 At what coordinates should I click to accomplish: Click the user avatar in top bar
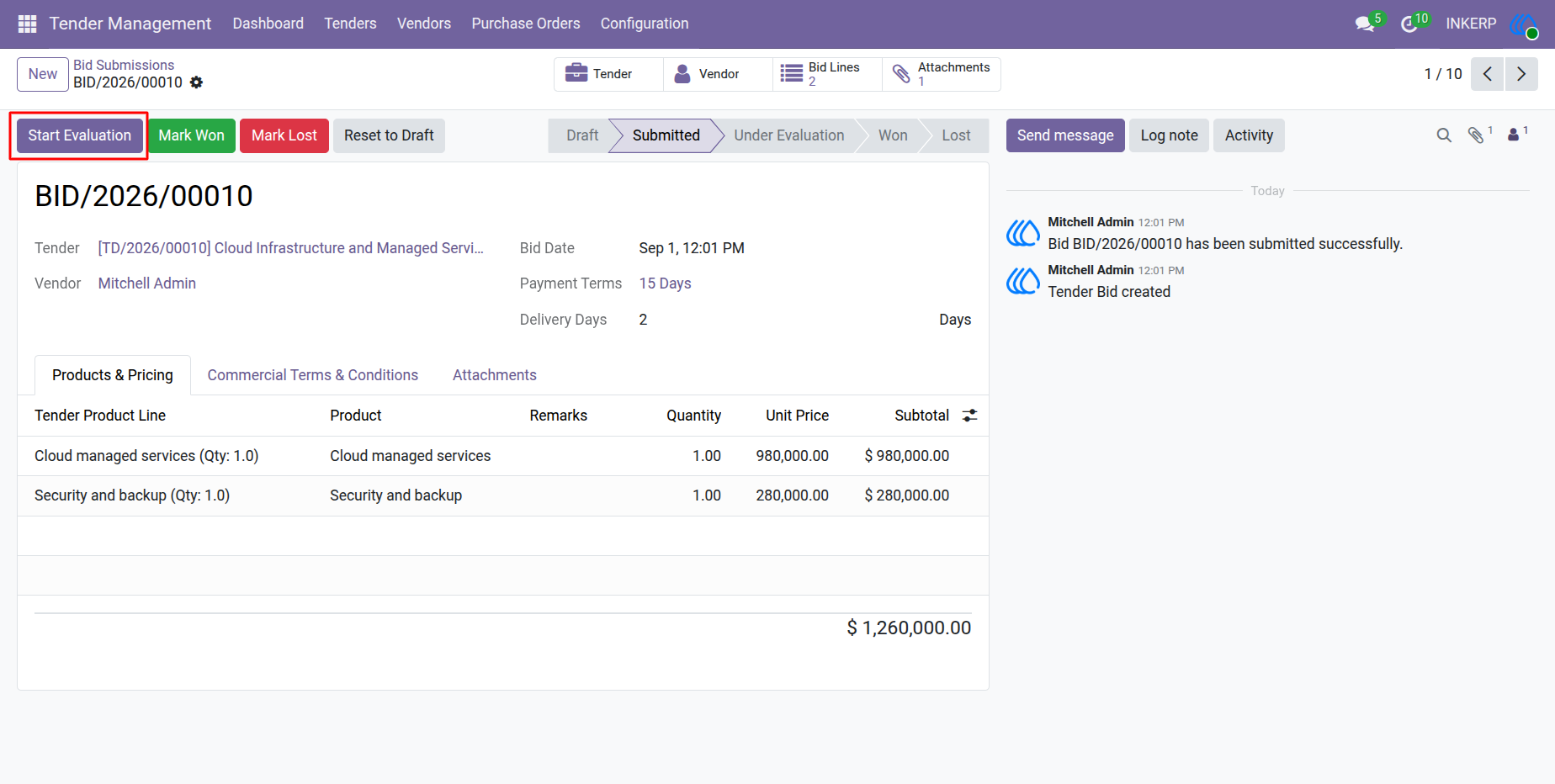1524,24
